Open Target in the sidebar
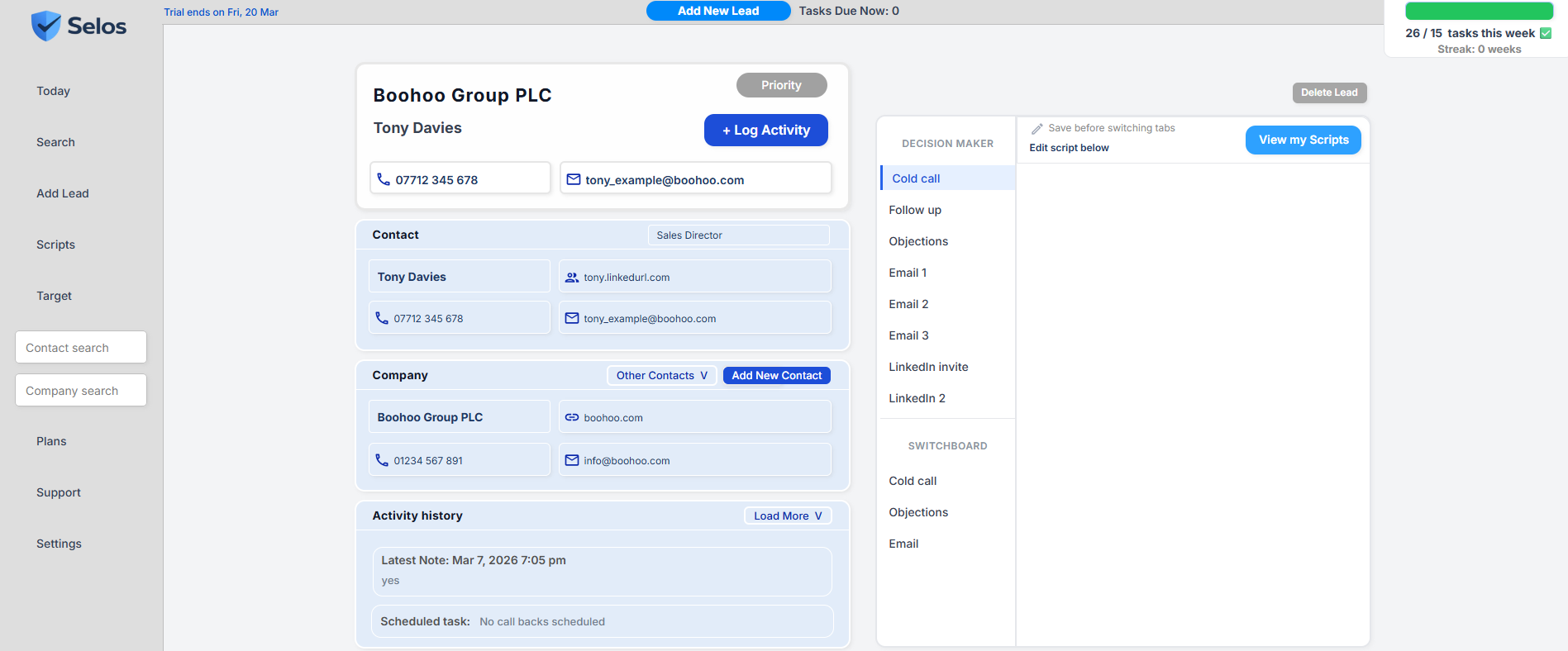The height and width of the screenshot is (651, 1568). click(x=54, y=296)
